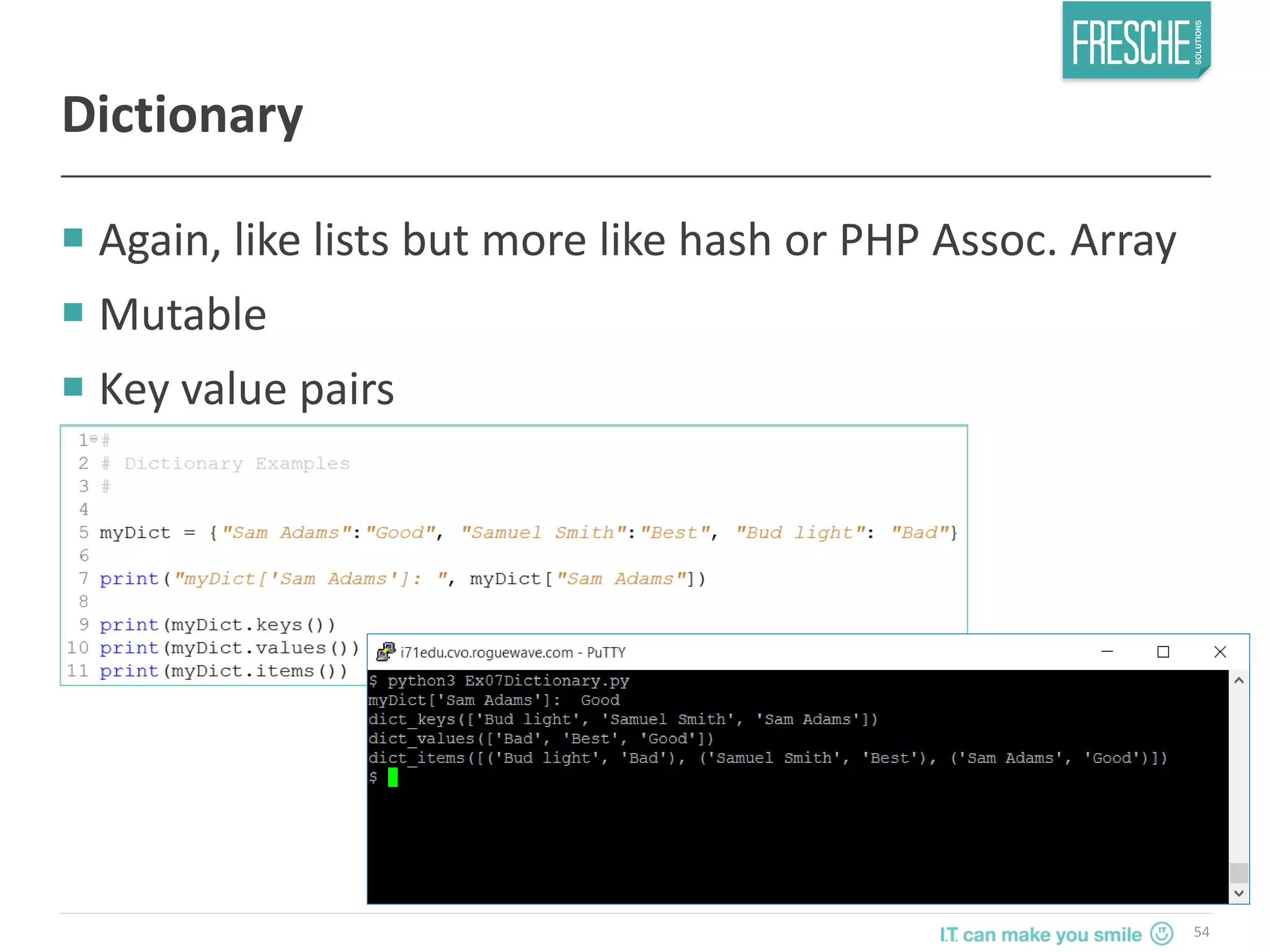1270x952 pixels.
Task: Click the print statement on line 7
Action: [402, 579]
